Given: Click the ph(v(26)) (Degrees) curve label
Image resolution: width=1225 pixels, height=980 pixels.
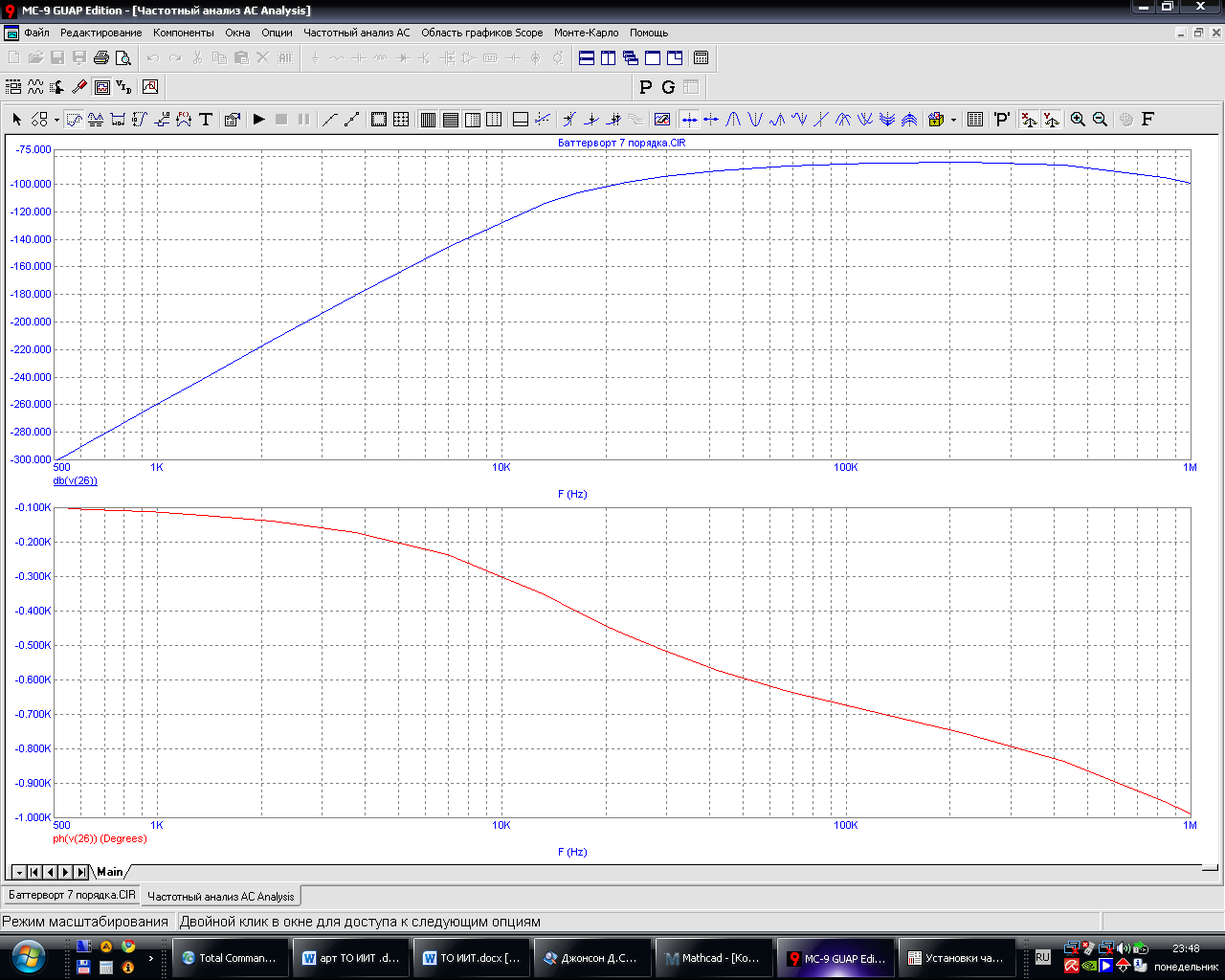Looking at the screenshot, I should click(100, 838).
